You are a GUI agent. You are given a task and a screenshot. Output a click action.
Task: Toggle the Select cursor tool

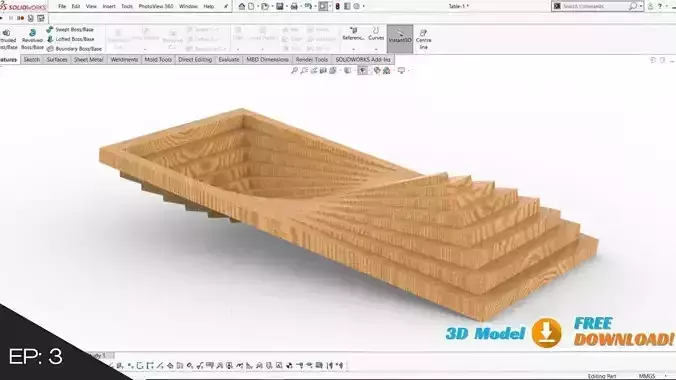pyautogui.click(x=323, y=6)
